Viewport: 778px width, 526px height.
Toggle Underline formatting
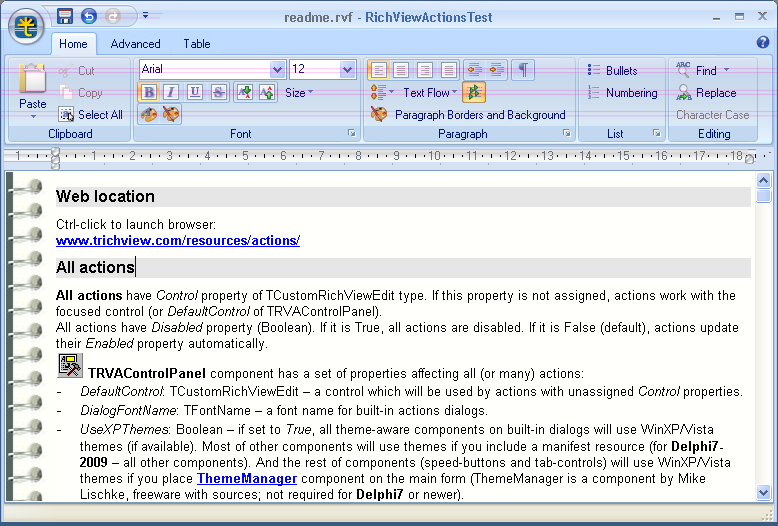(x=195, y=92)
